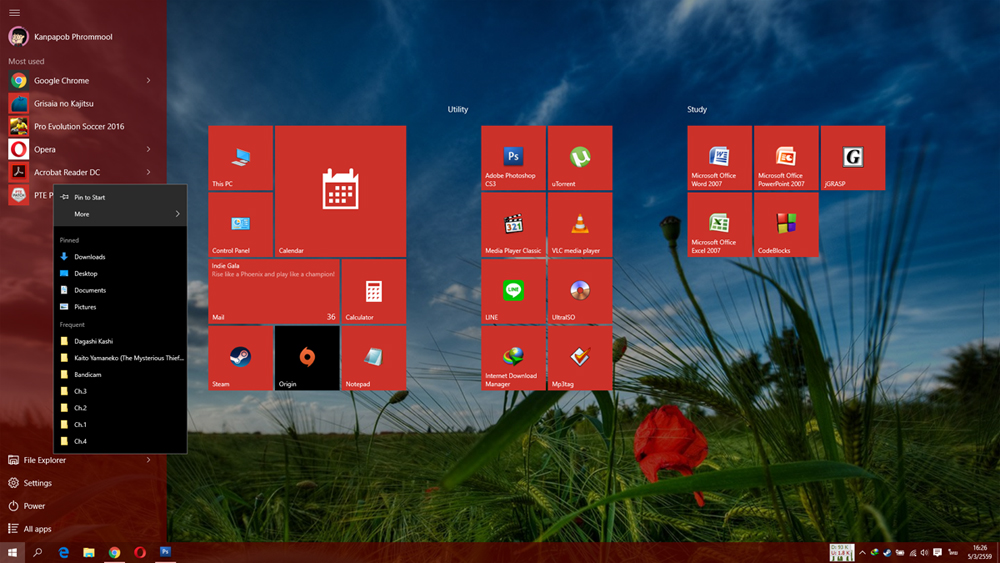The width and height of the screenshot is (1000, 563).
Task: Open the Mail tile showing Indie Gala
Action: [274, 291]
